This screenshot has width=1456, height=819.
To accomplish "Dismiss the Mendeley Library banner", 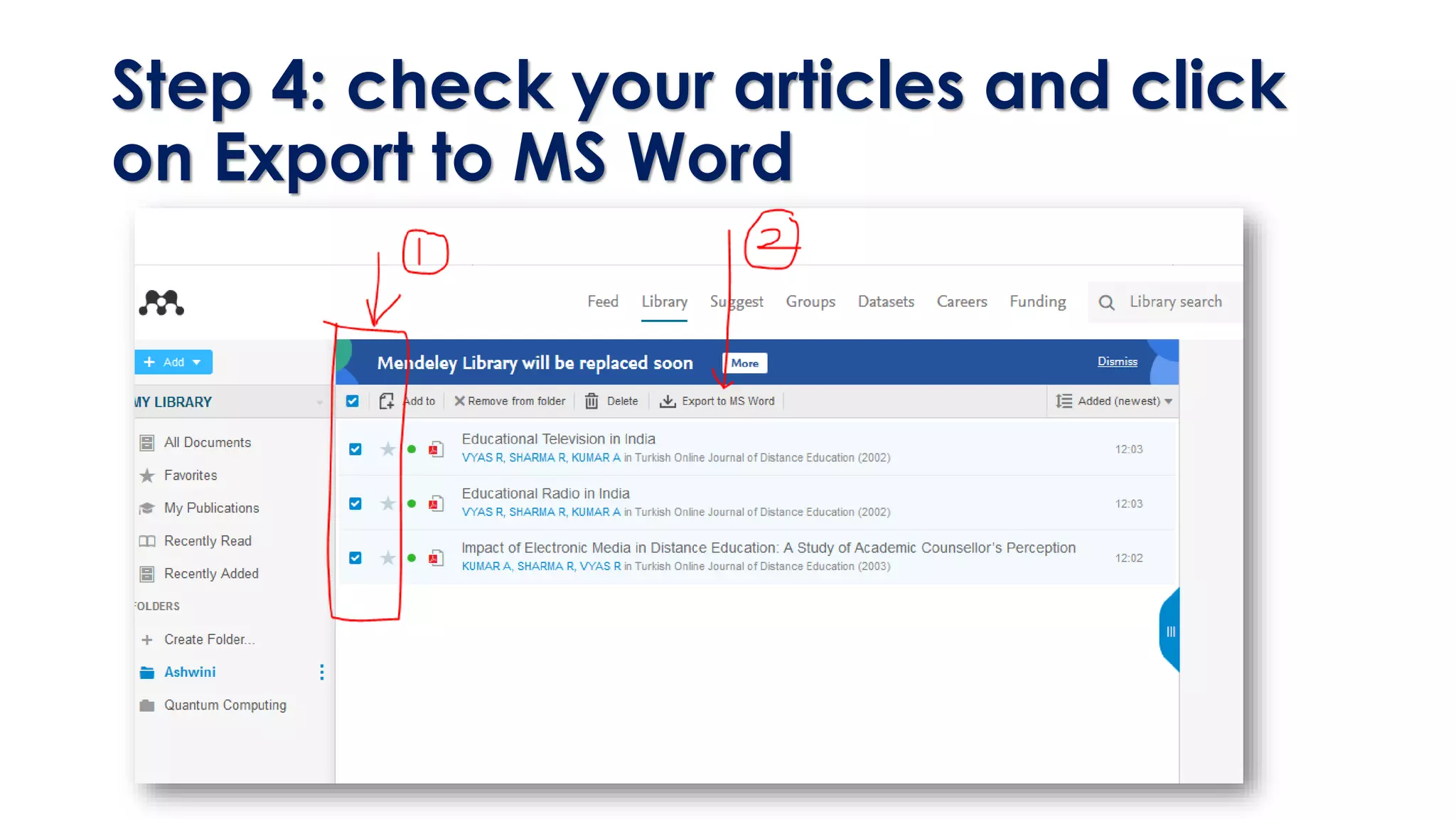I will tap(1117, 361).
